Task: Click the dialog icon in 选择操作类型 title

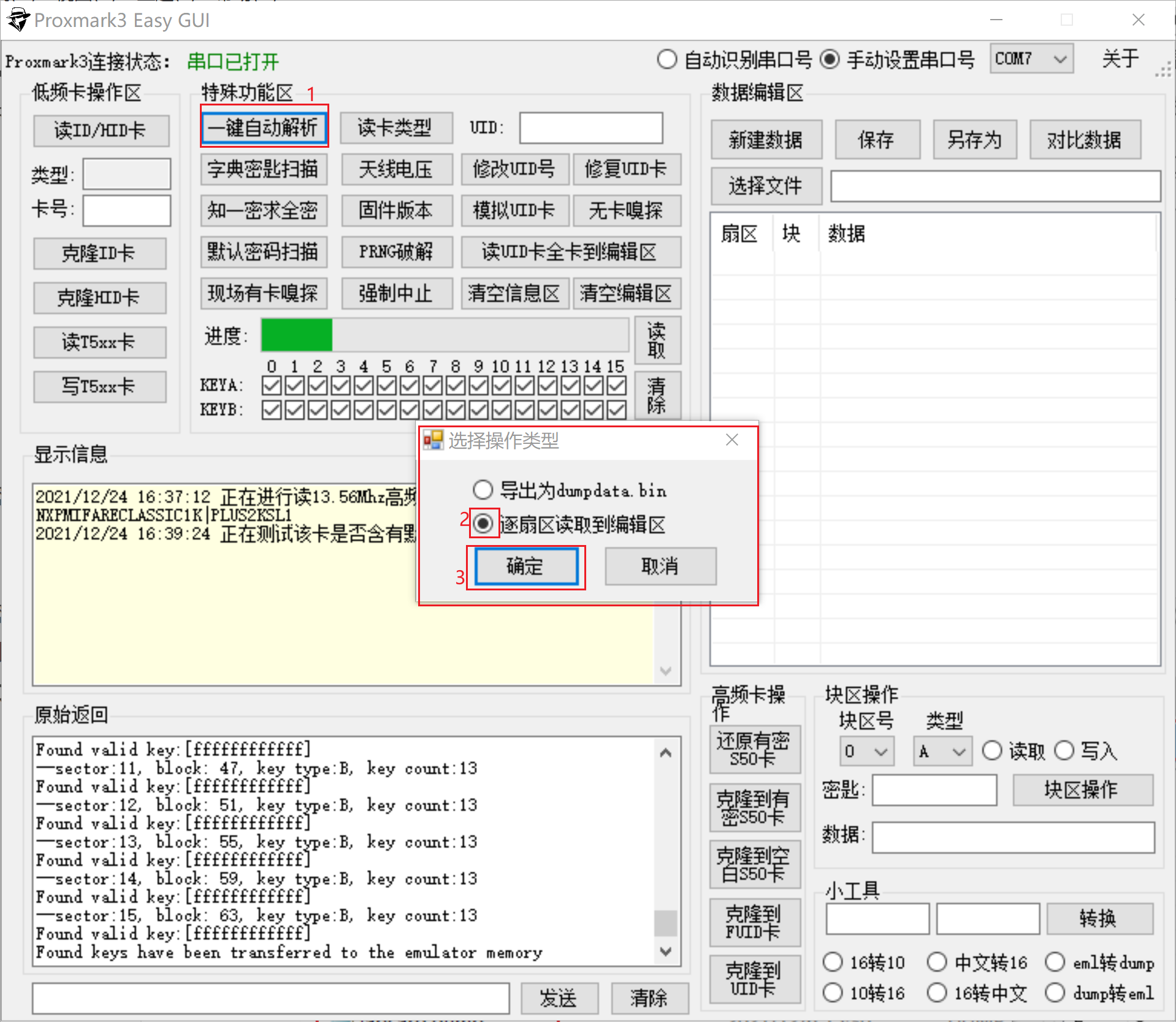Action: pos(433,440)
